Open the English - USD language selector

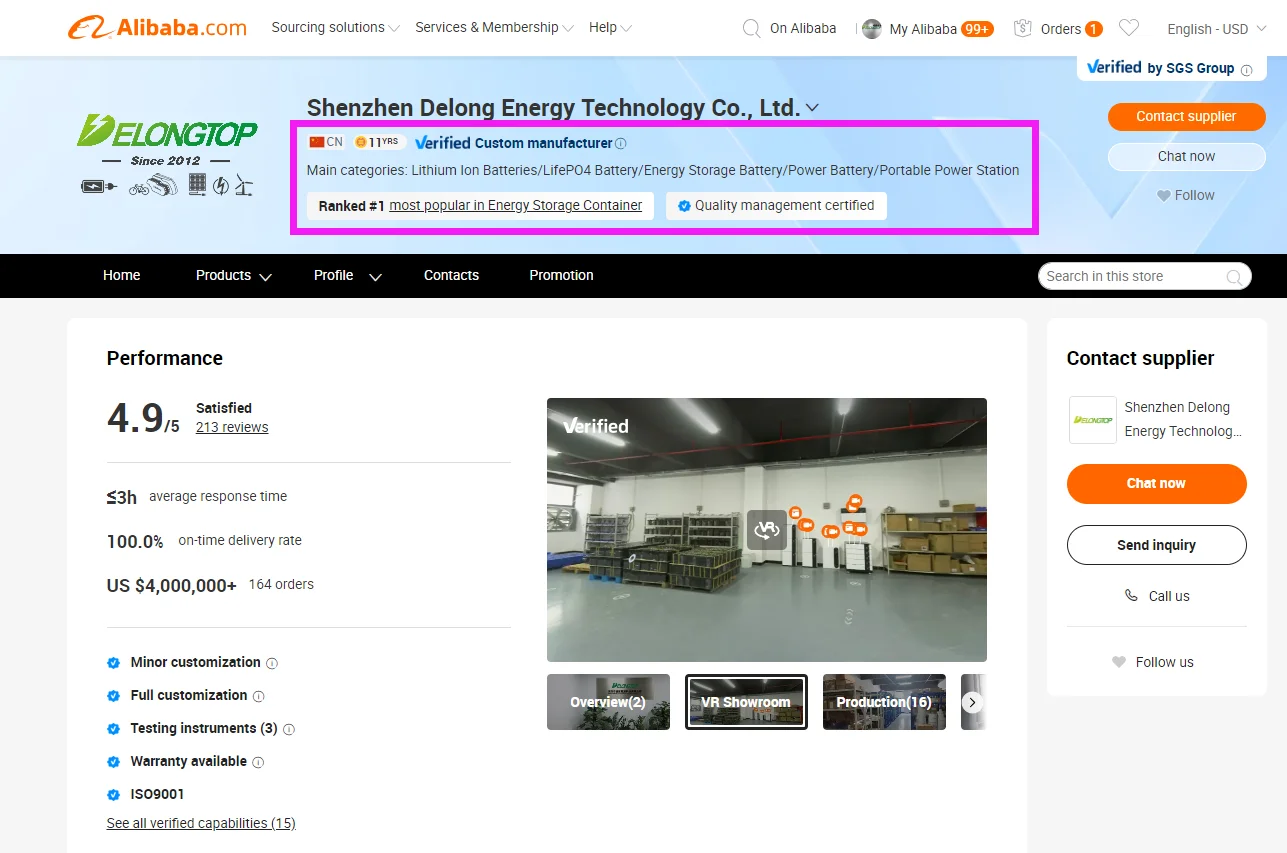[x=1216, y=29]
